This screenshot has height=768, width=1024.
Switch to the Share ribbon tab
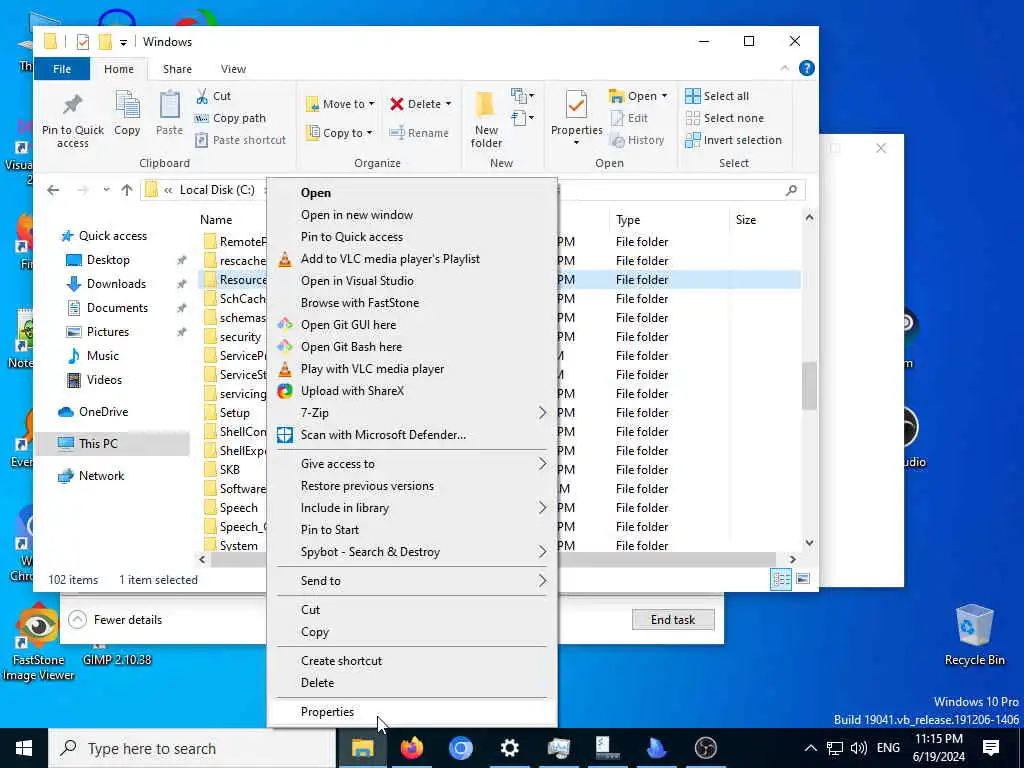[177, 69]
